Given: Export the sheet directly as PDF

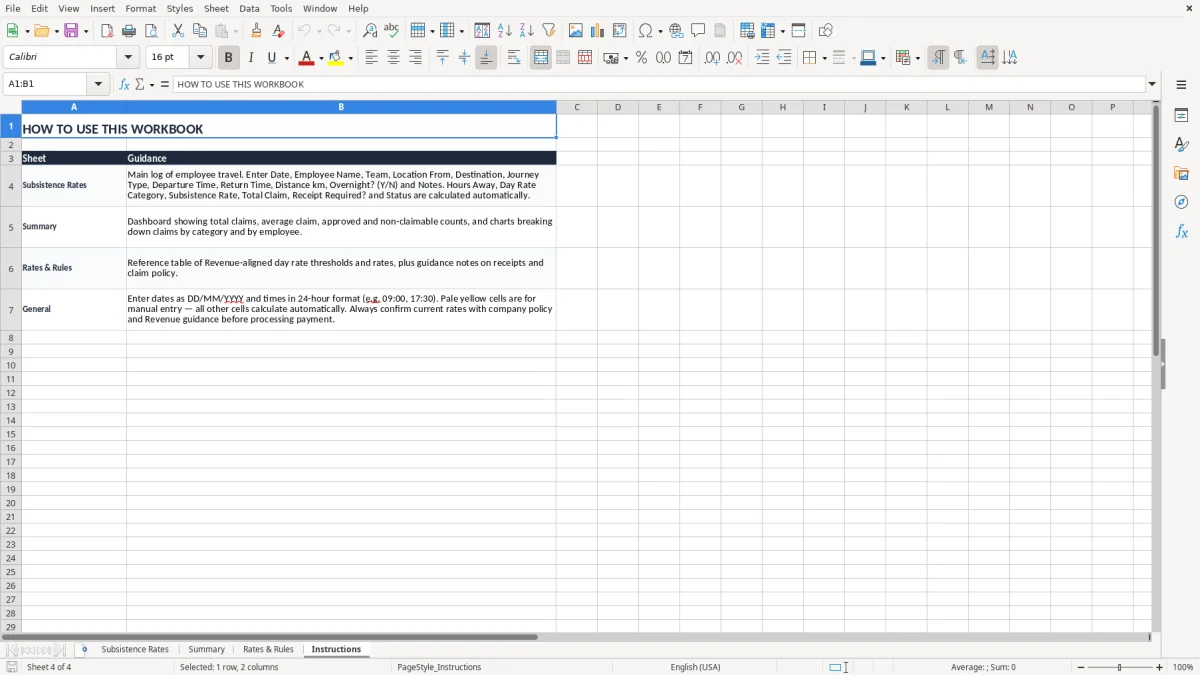Looking at the screenshot, I should [x=107, y=31].
